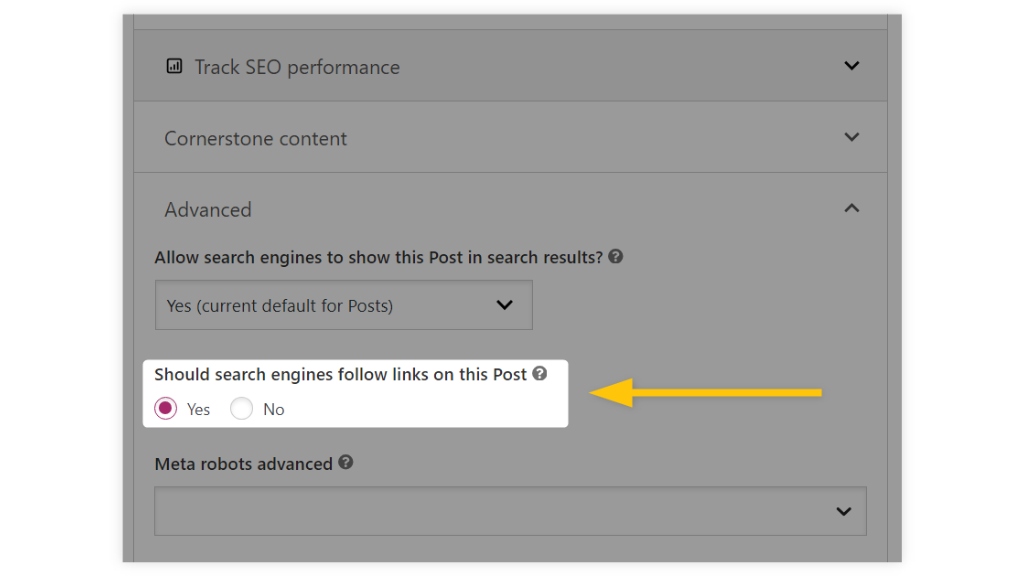Click the 'Meta robots advanced' label
The image size is (1024, 576).
click(244, 464)
